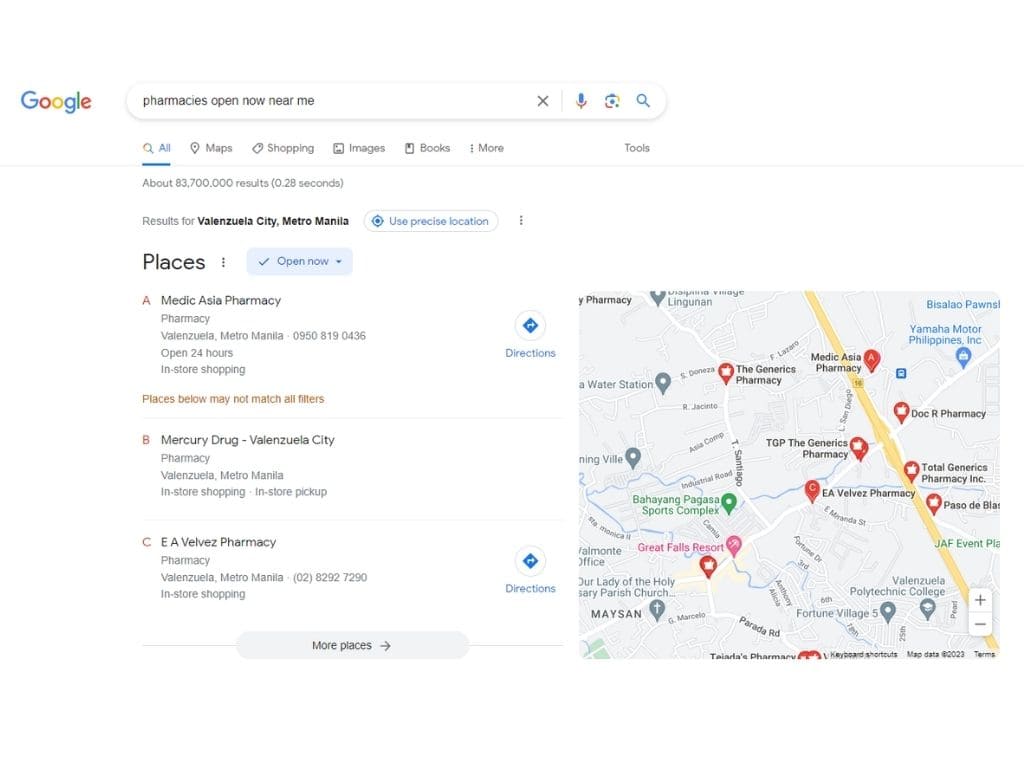The height and width of the screenshot is (768, 1024).
Task: Click the blue magnifier search button
Action: [643, 101]
